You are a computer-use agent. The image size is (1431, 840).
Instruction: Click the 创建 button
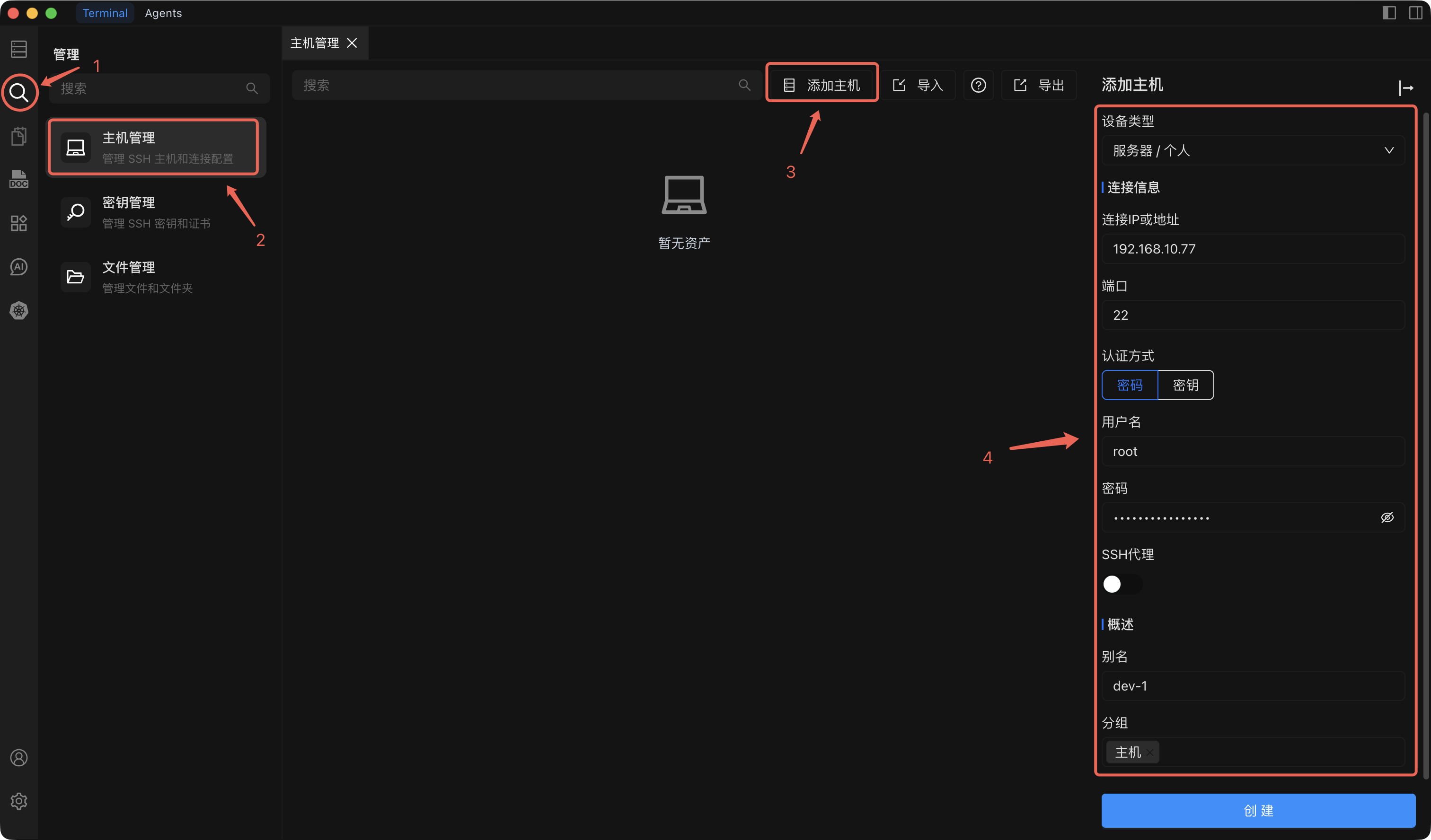click(1258, 811)
